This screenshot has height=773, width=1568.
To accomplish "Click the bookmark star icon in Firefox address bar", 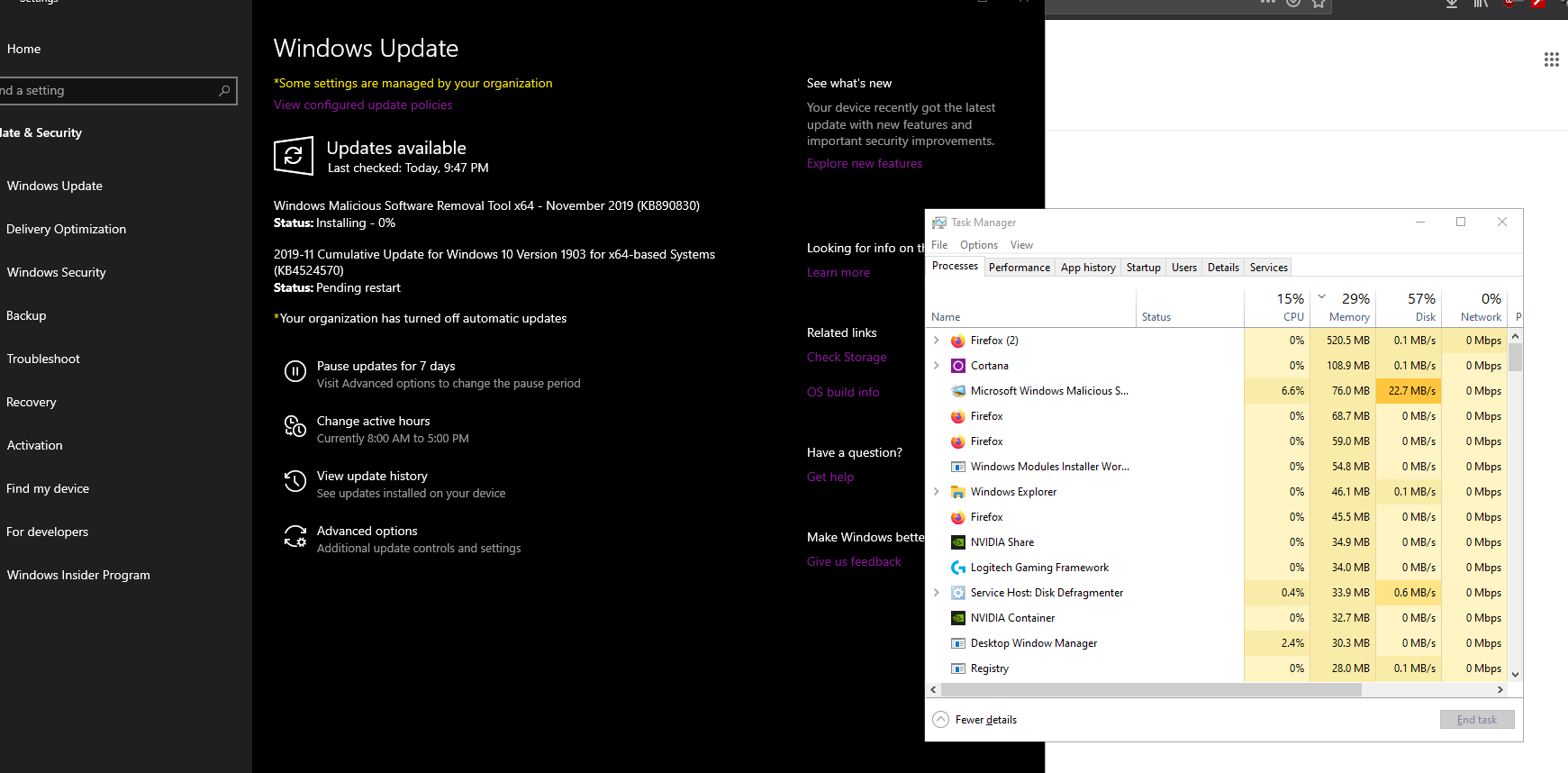I will [x=1319, y=4].
